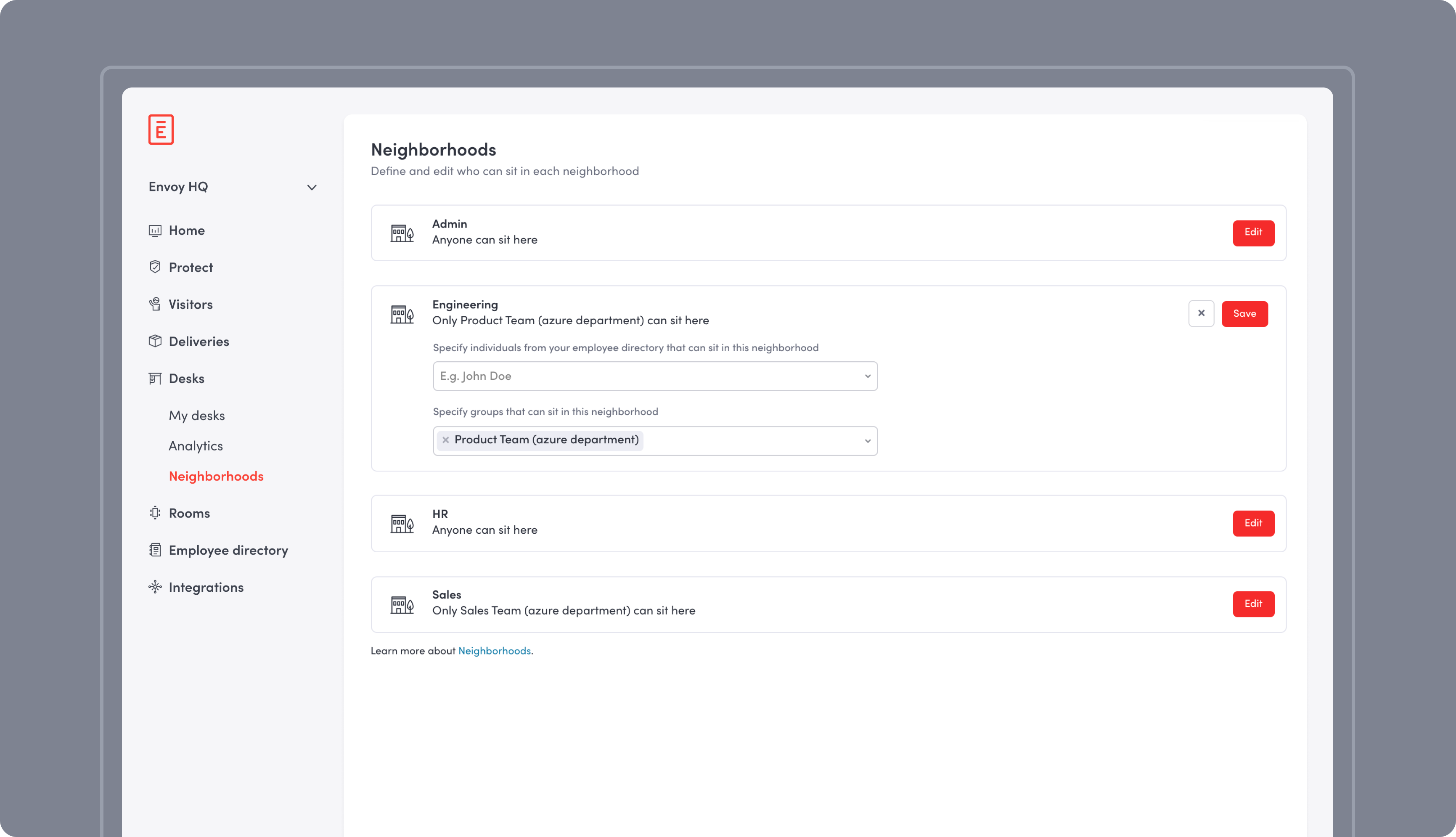Screen dimensions: 1456x837
Task: Click the Home sidebar icon
Action: pyautogui.click(x=155, y=230)
